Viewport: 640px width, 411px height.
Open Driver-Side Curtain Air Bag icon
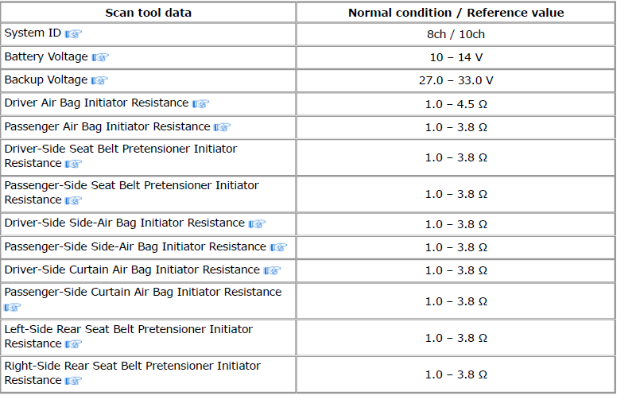pyautogui.click(x=272, y=271)
